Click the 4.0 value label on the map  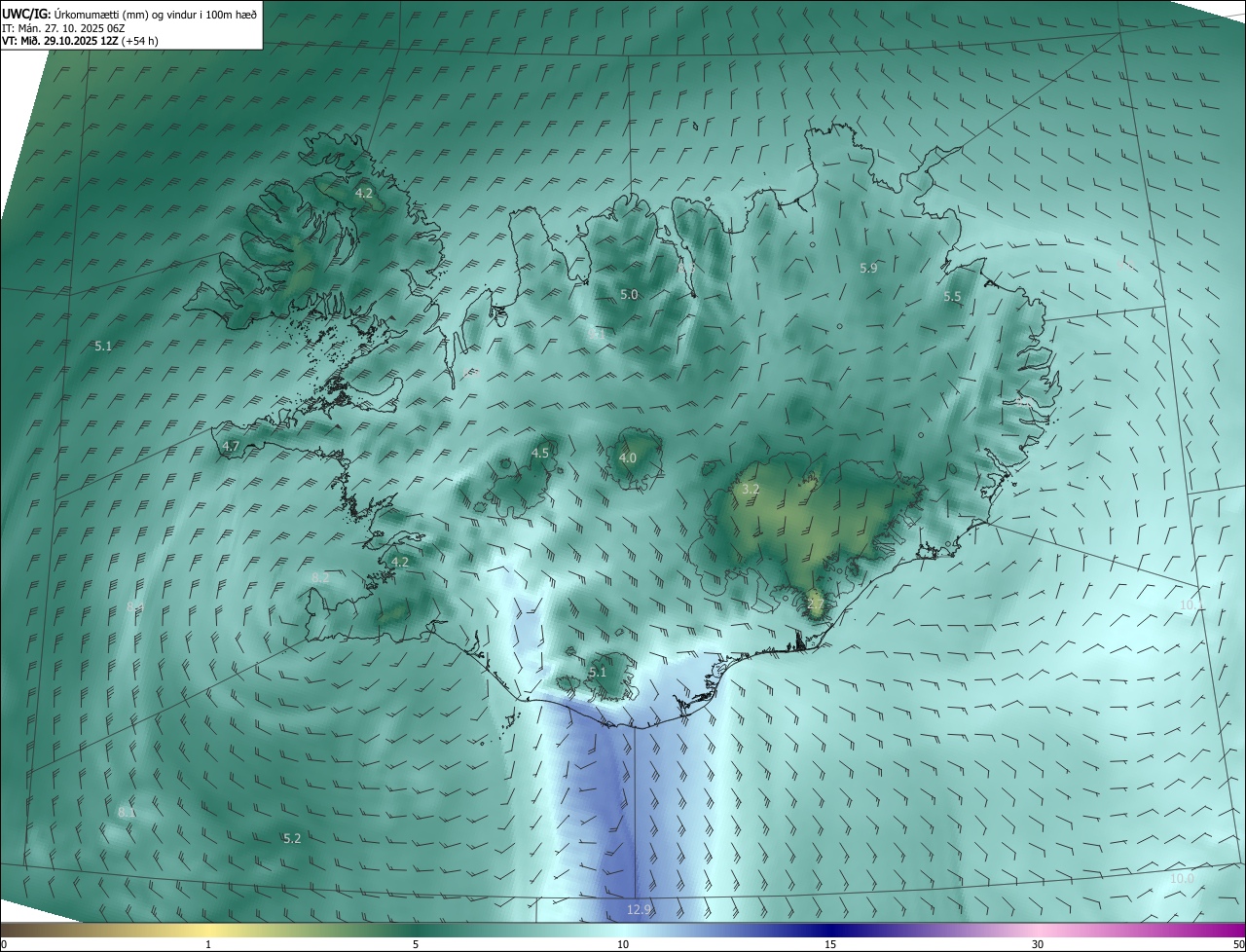coord(628,458)
